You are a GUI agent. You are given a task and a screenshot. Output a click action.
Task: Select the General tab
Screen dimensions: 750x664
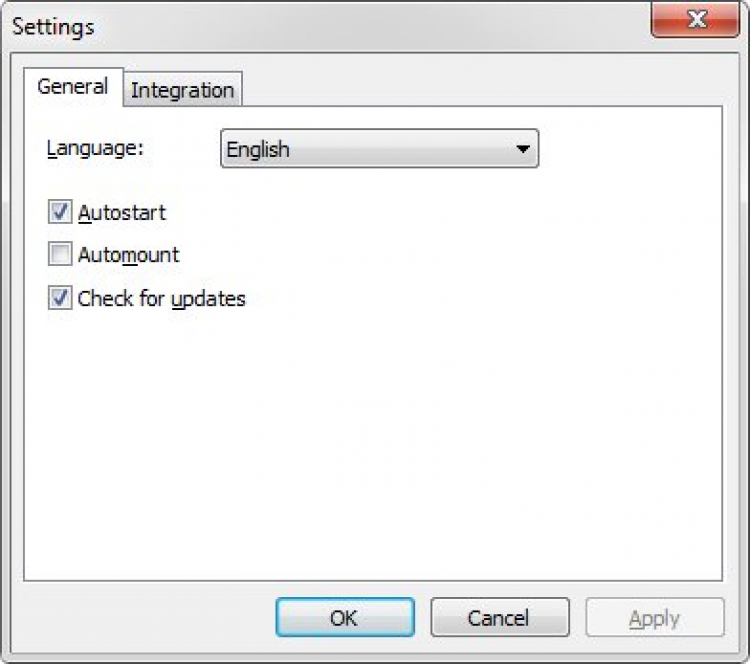(72, 86)
